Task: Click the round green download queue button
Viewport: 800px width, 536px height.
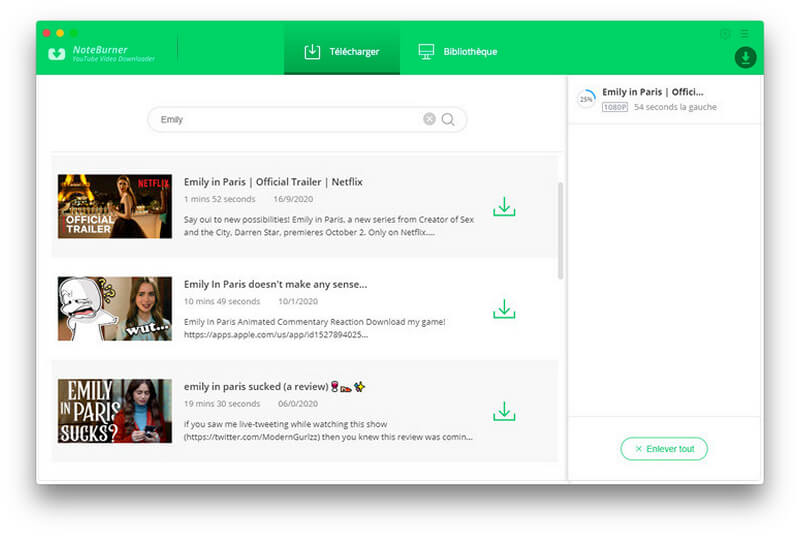Action: (x=745, y=57)
